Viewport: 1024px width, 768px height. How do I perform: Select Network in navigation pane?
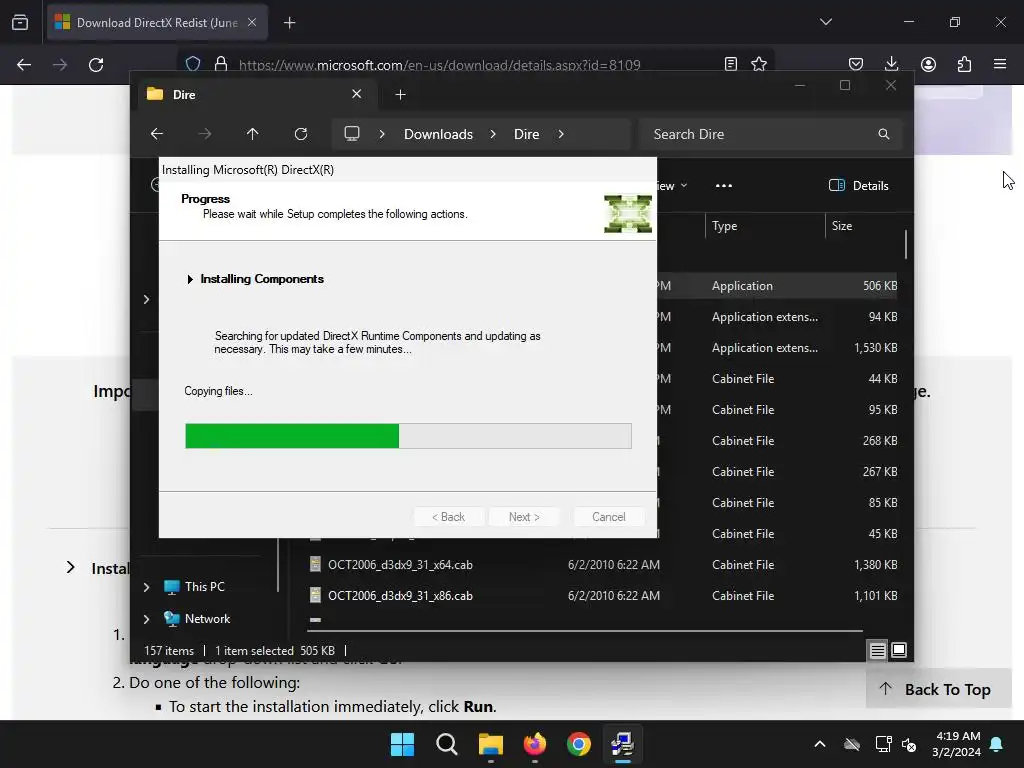click(x=207, y=619)
